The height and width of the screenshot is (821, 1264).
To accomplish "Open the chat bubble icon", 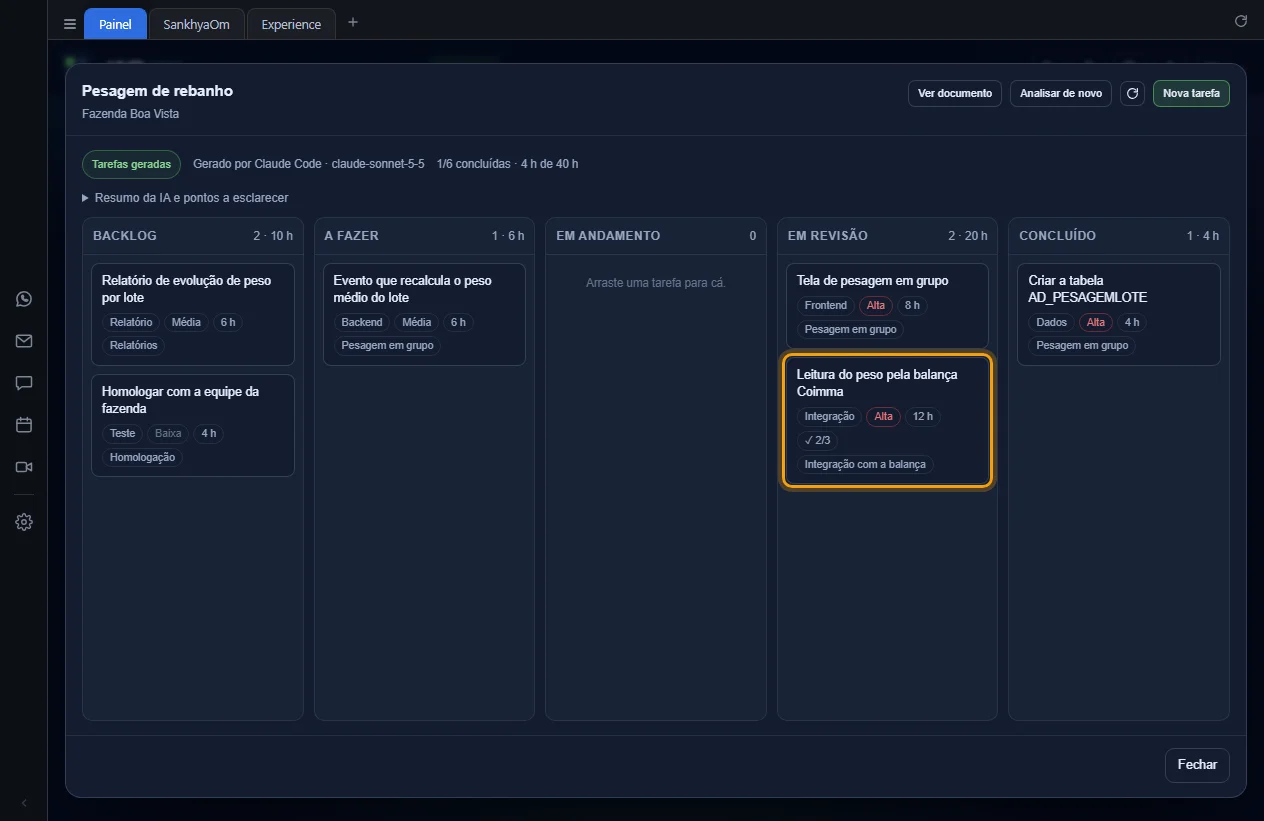I will (24, 383).
